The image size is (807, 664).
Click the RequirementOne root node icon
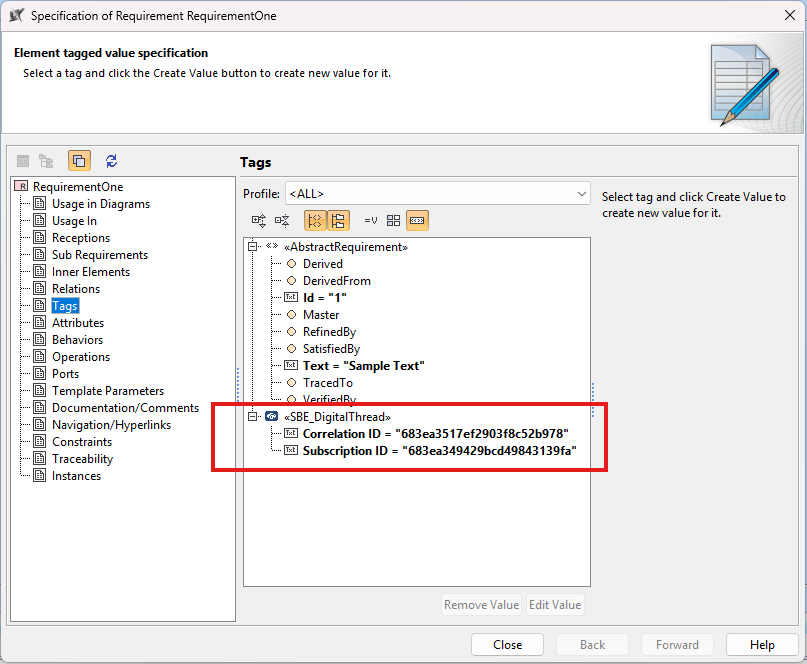[x=22, y=187]
